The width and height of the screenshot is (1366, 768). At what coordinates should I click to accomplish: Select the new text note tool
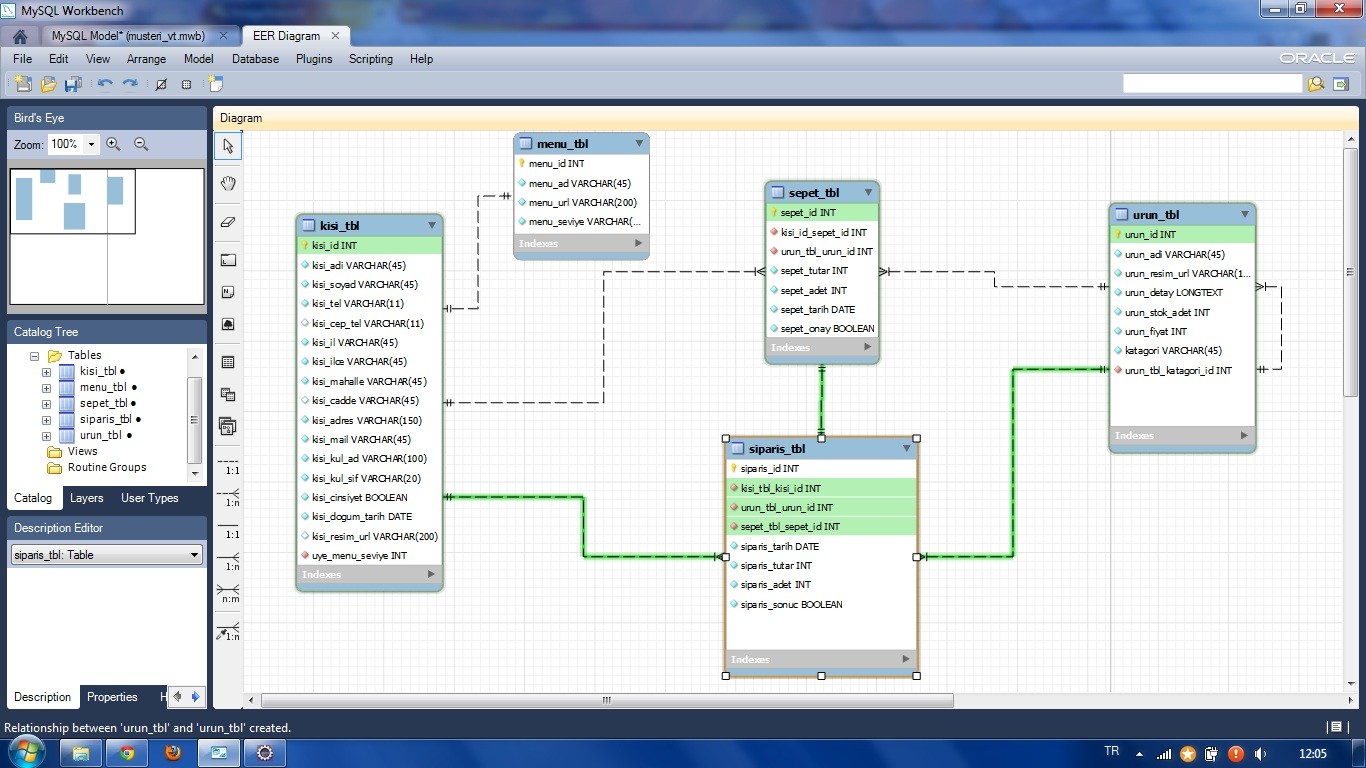tap(228, 293)
